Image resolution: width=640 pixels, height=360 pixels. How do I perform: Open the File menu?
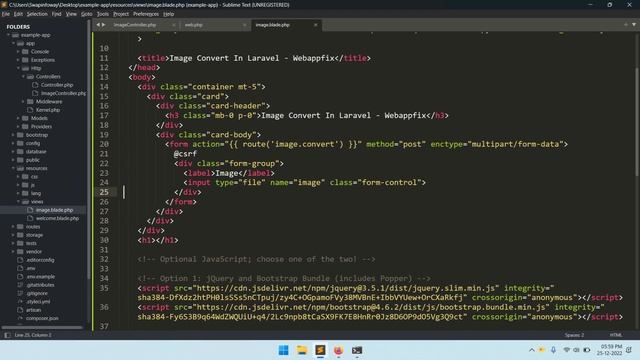(x=6, y=14)
